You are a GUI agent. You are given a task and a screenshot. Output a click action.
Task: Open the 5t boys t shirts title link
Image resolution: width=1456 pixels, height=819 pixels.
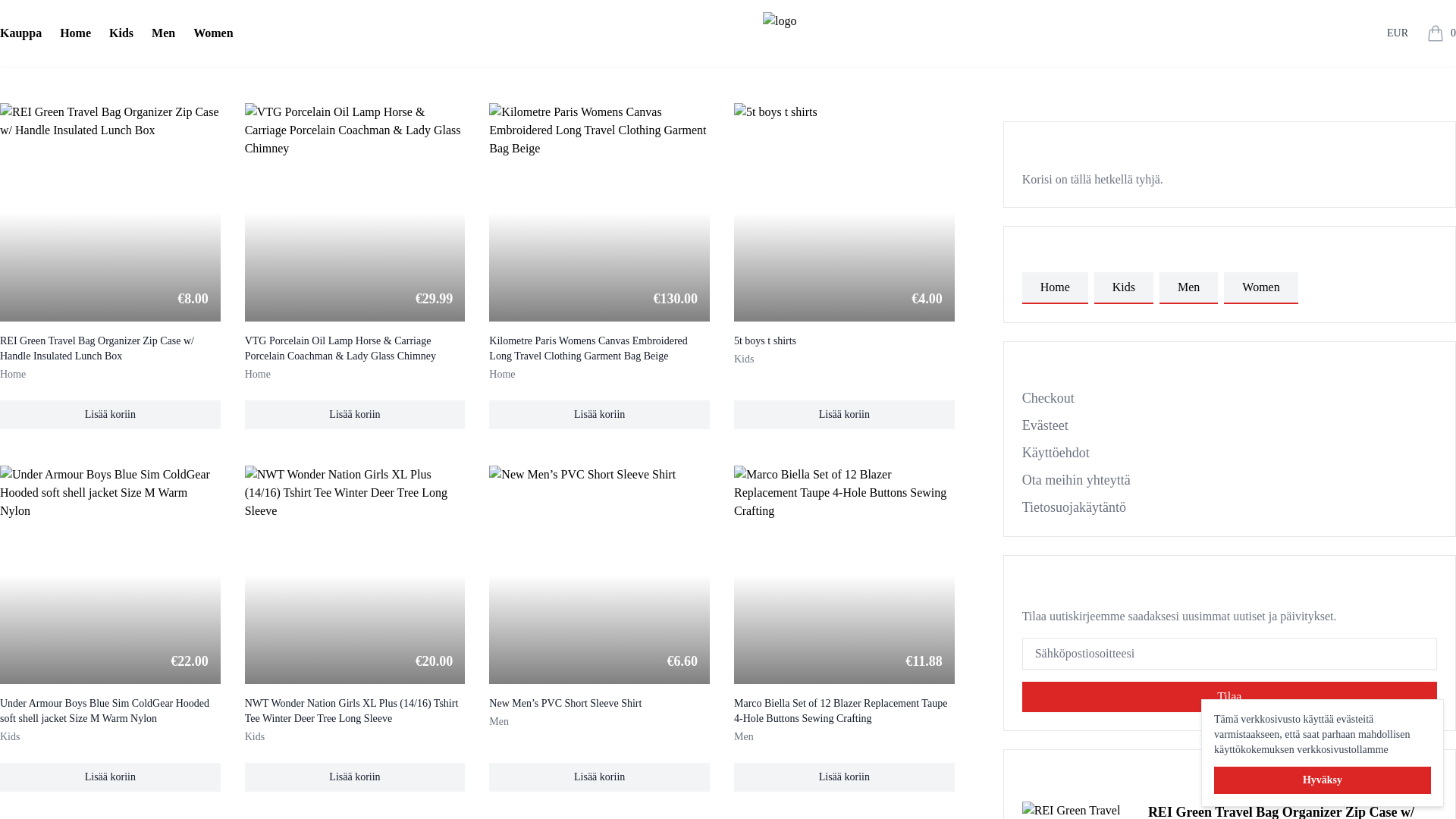(x=765, y=341)
